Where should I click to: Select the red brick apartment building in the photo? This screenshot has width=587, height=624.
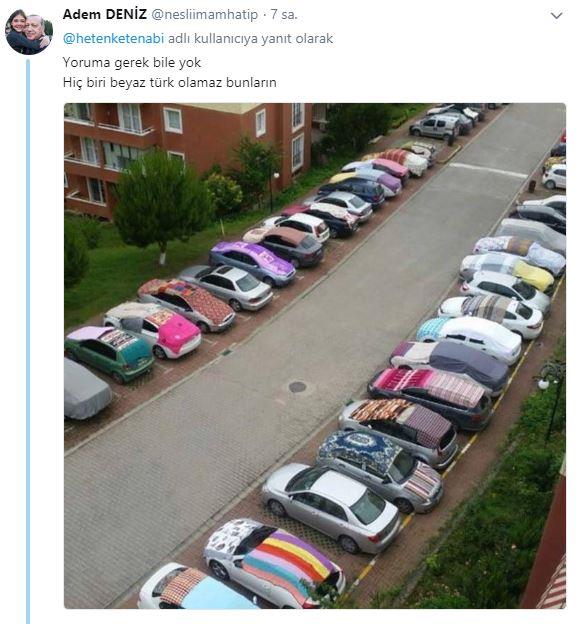pyautogui.click(x=187, y=153)
